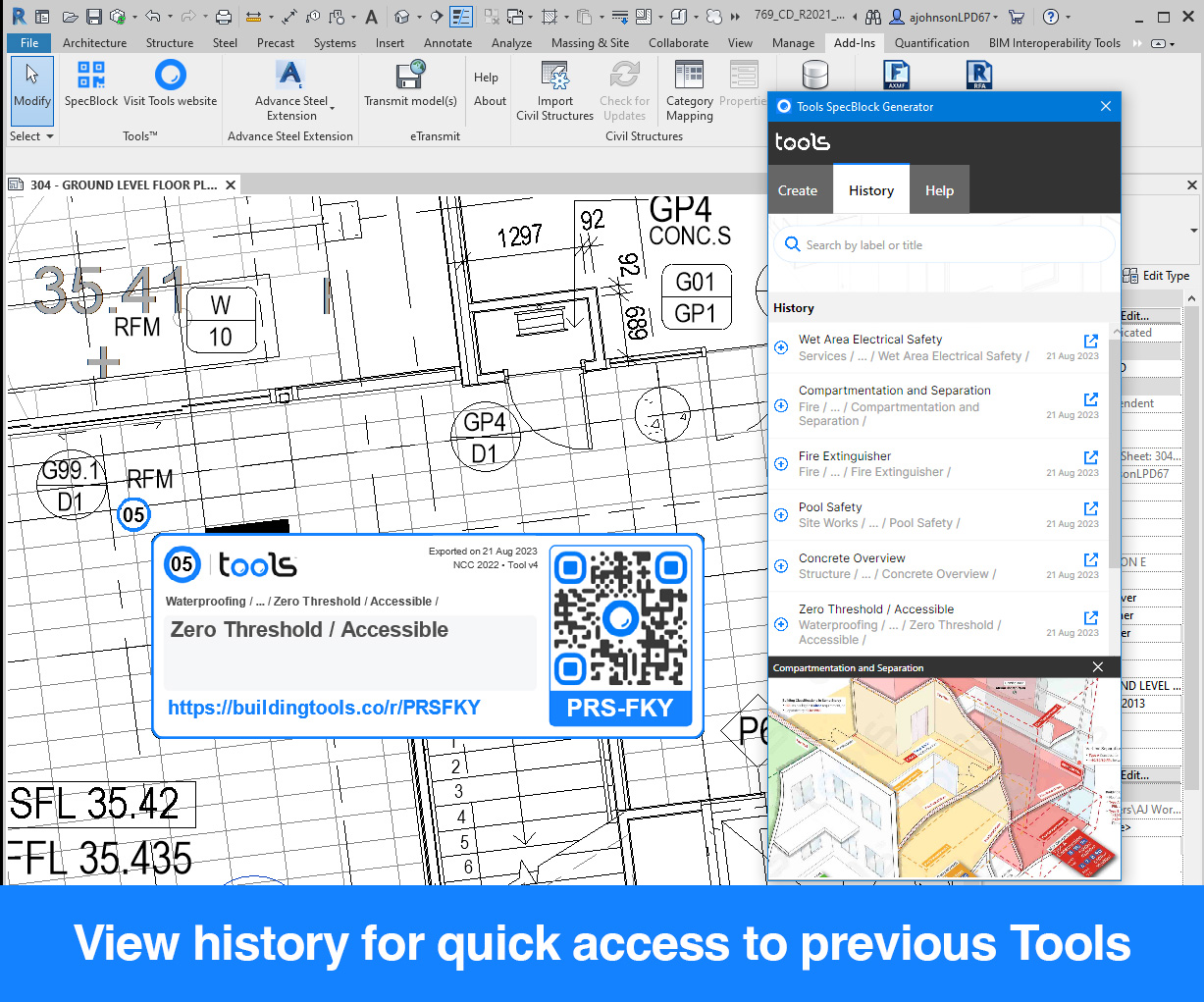Expand the Select panel dropdown
This screenshot has width=1204, height=1002.
[x=31, y=136]
